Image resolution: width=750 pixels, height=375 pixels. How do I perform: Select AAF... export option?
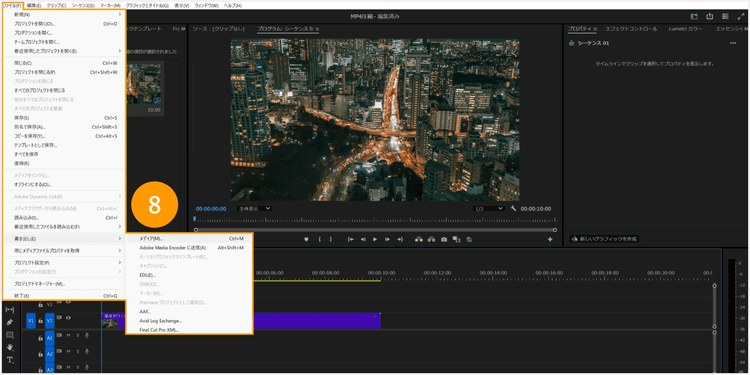189,311
